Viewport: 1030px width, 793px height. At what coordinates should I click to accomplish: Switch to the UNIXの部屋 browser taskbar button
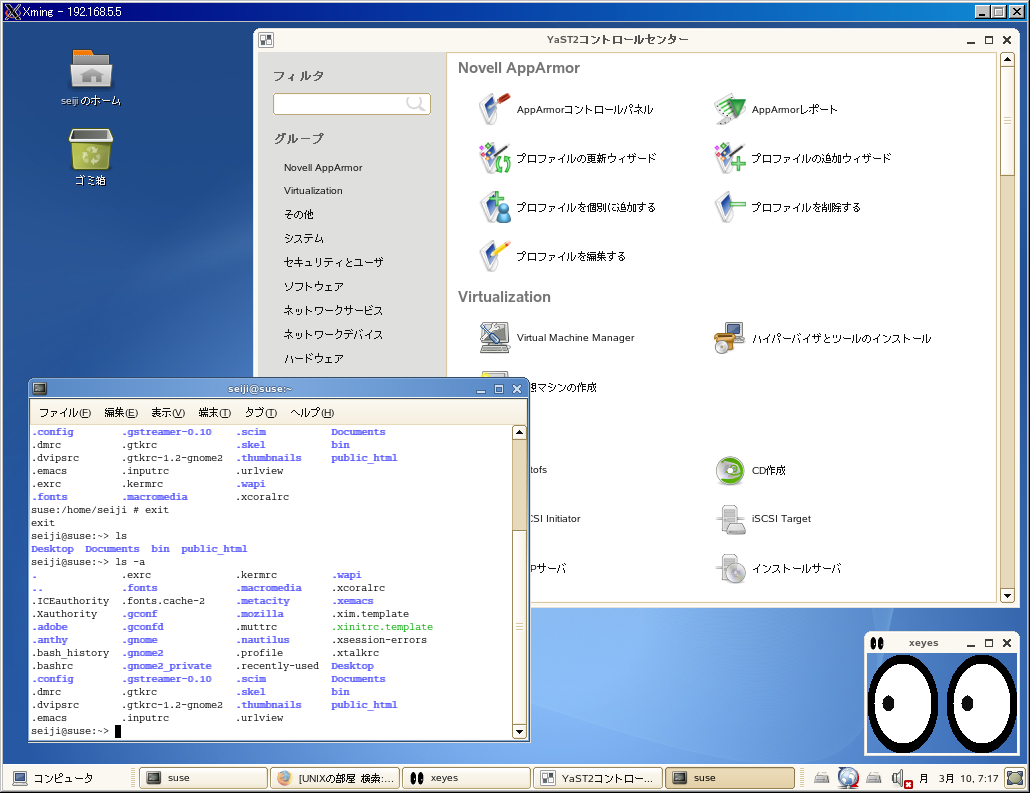coord(335,778)
